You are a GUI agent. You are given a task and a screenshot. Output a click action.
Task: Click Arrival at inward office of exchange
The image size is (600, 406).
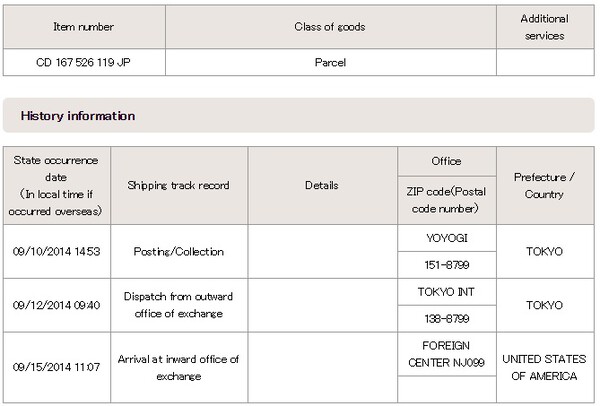click(x=179, y=367)
